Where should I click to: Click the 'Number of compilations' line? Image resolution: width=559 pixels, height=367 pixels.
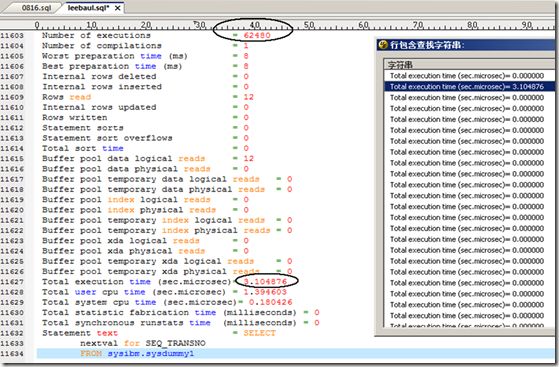click(102, 46)
